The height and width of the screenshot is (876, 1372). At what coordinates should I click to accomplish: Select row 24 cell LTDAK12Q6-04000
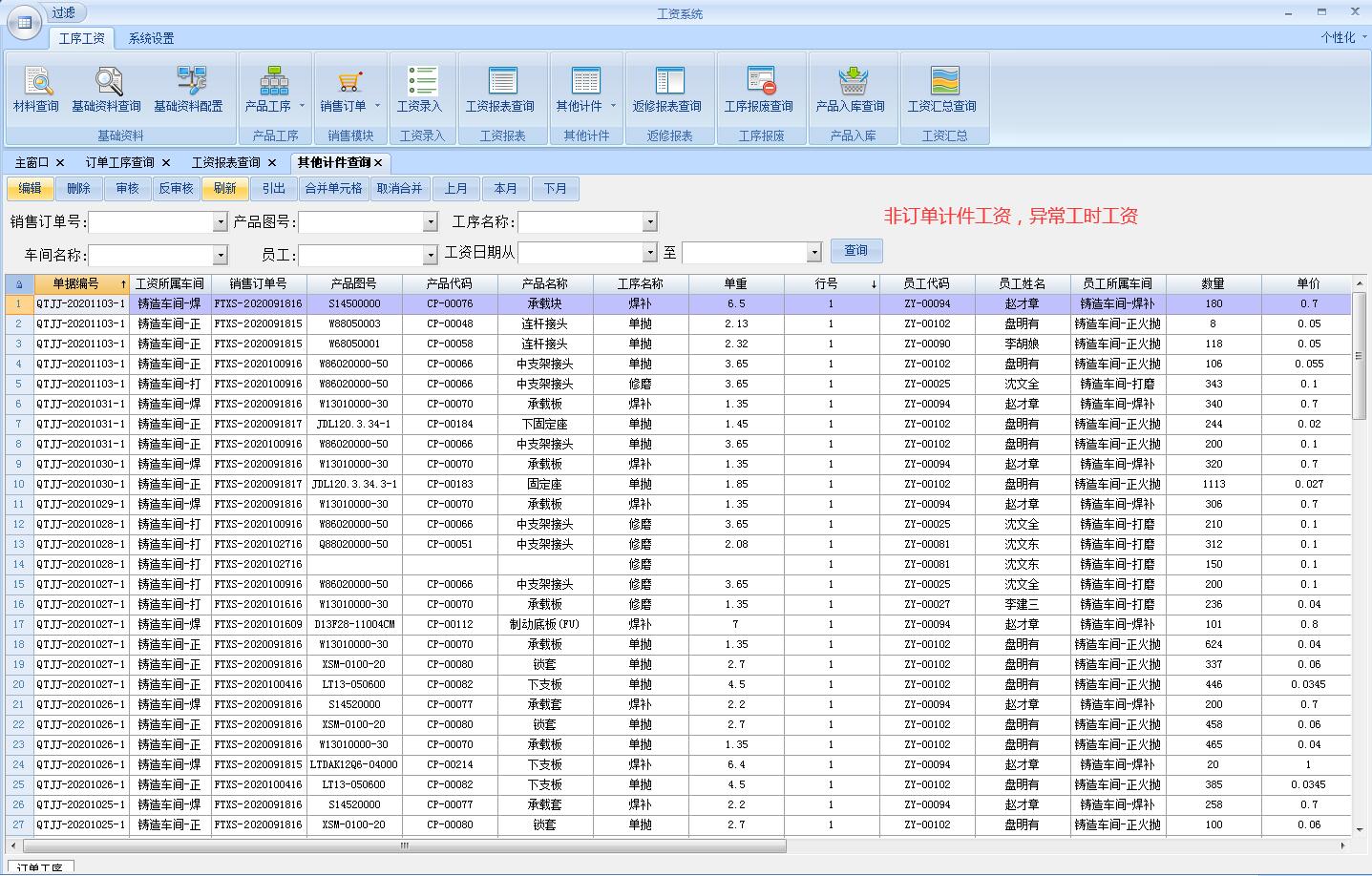(x=354, y=765)
